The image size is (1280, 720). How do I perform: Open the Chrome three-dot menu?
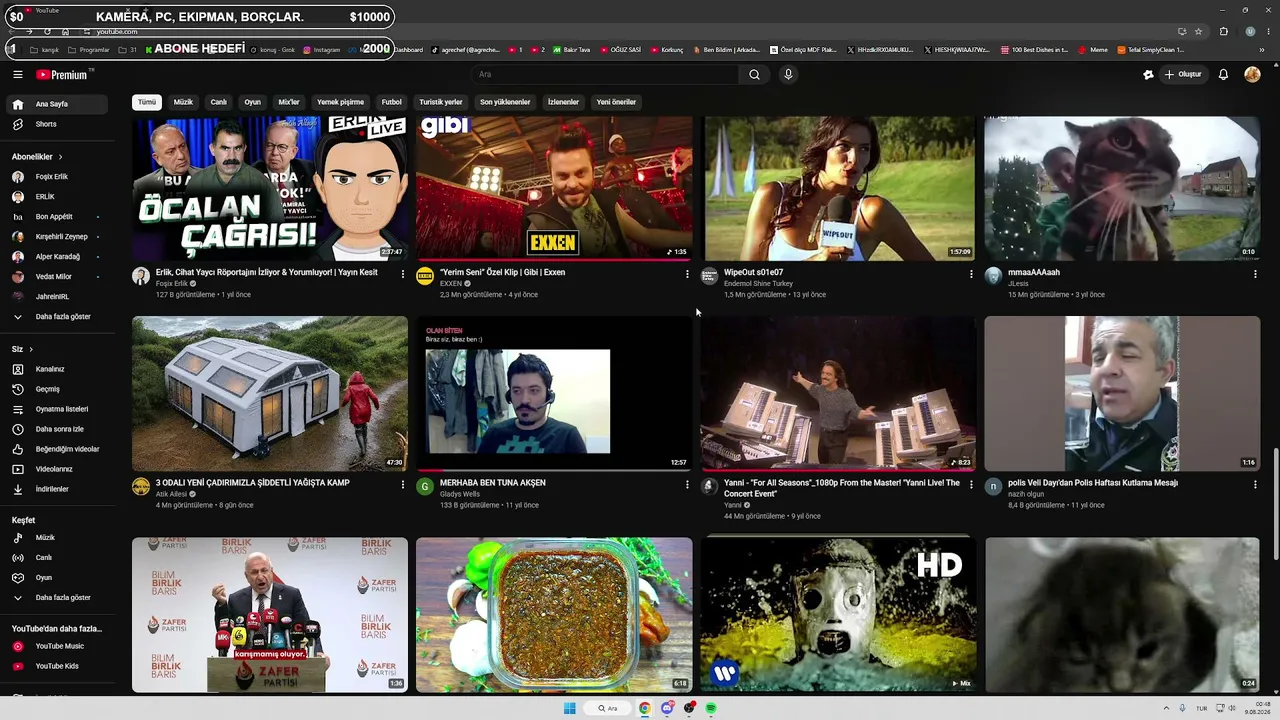pos(1268,31)
